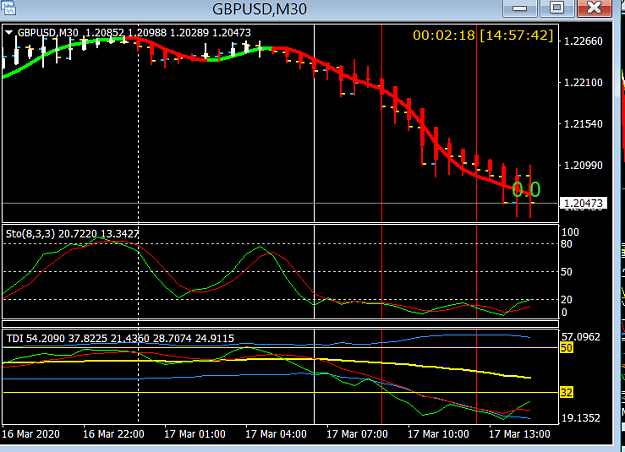625x452 pixels.
Task: Click the time axis label 17 Mar 01:00
Action: [195, 434]
